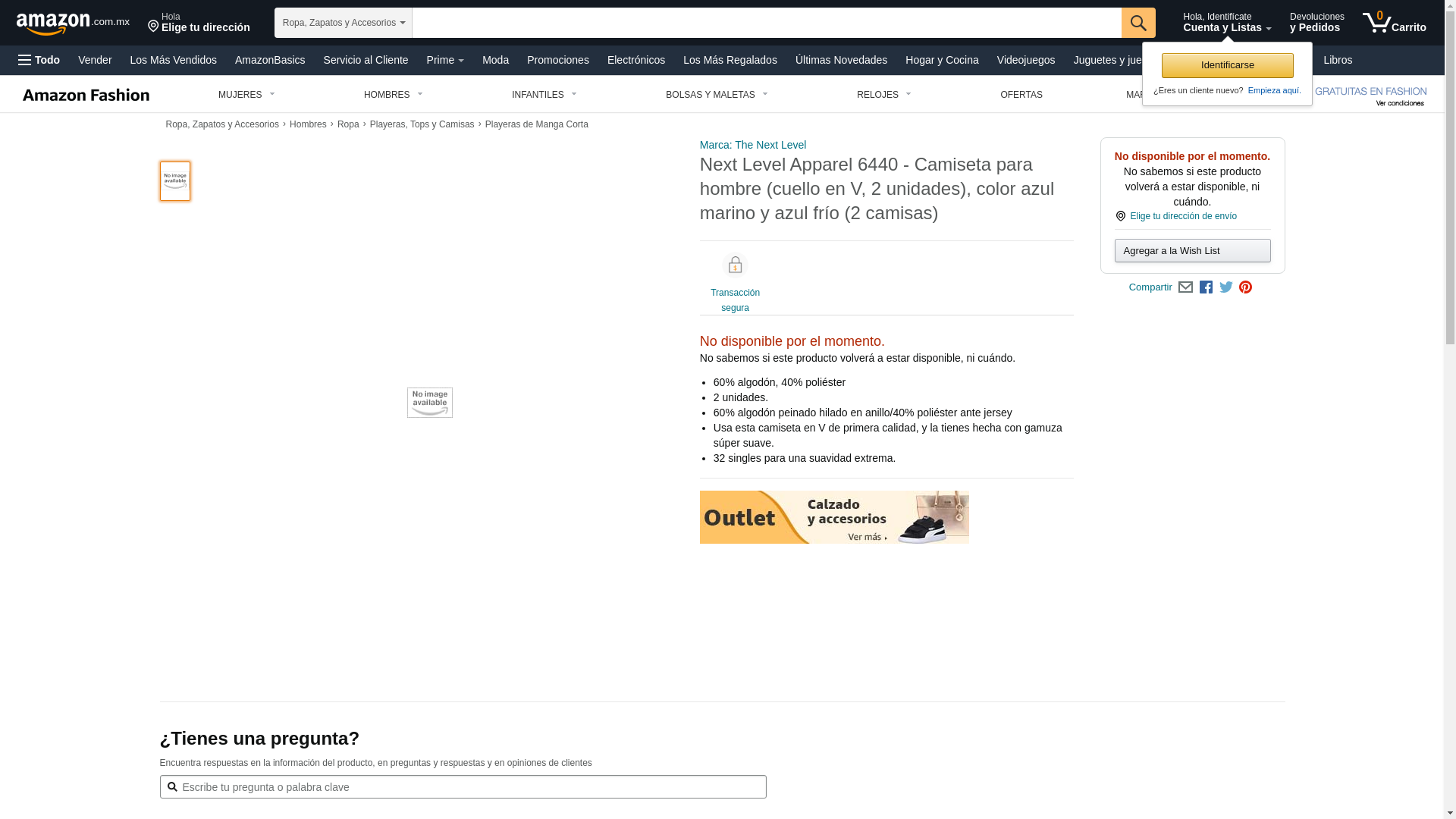Open the Todo hamburger menu
Screen dimensions: 1456x819
tap(39, 60)
